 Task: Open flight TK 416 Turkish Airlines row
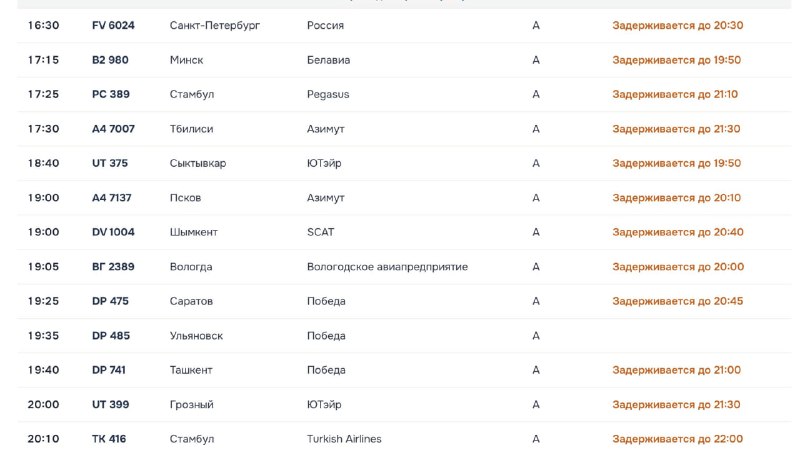(x=404, y=439)
